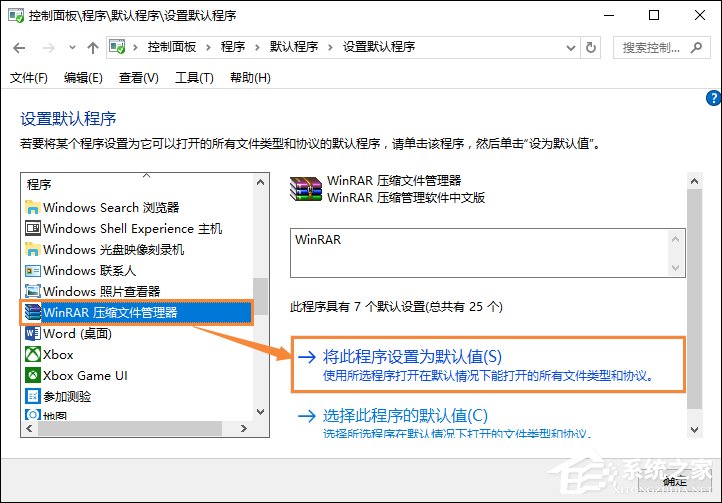Open the 编辑(E) menu
The height and width of the screenshot is (503, 722).
(x=83, y=77)
